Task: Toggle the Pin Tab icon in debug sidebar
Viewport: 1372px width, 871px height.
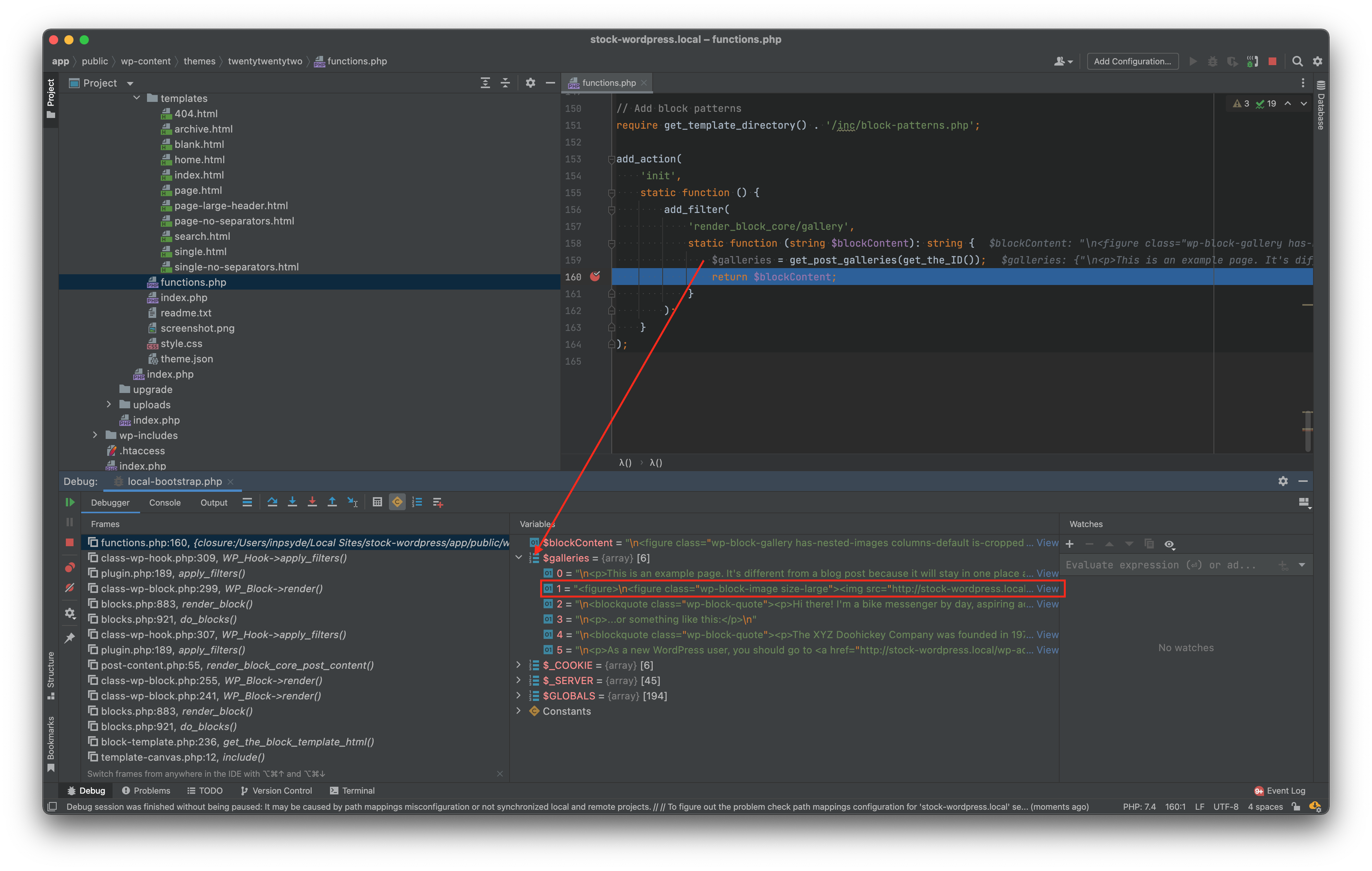Action: tap(70, 638)
